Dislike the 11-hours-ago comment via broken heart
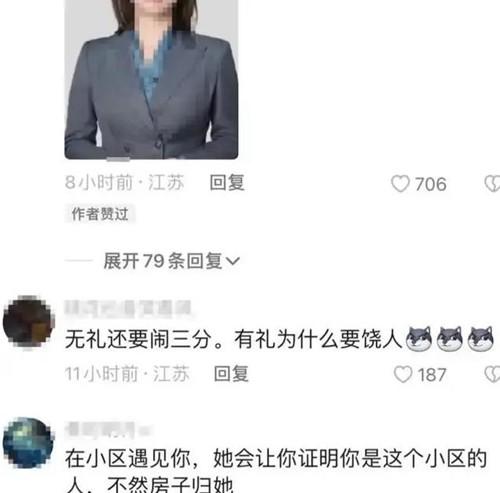This screenshot has width=500, height=493. (x=492, y=374)
